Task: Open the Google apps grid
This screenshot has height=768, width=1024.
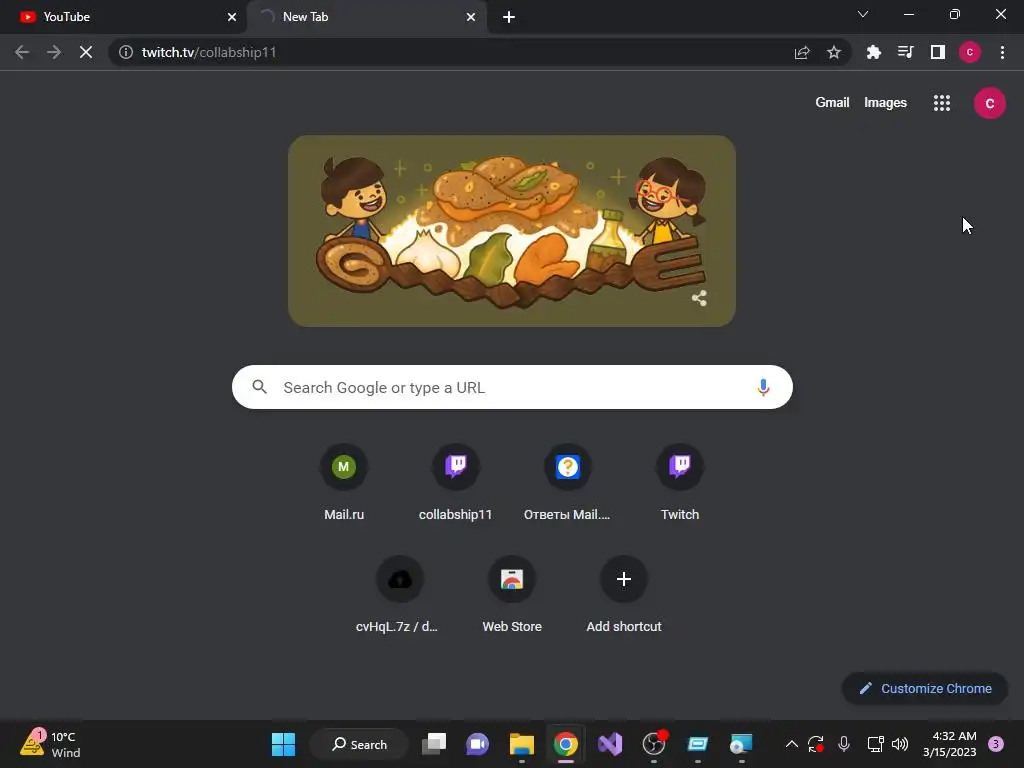Action: 942,103
